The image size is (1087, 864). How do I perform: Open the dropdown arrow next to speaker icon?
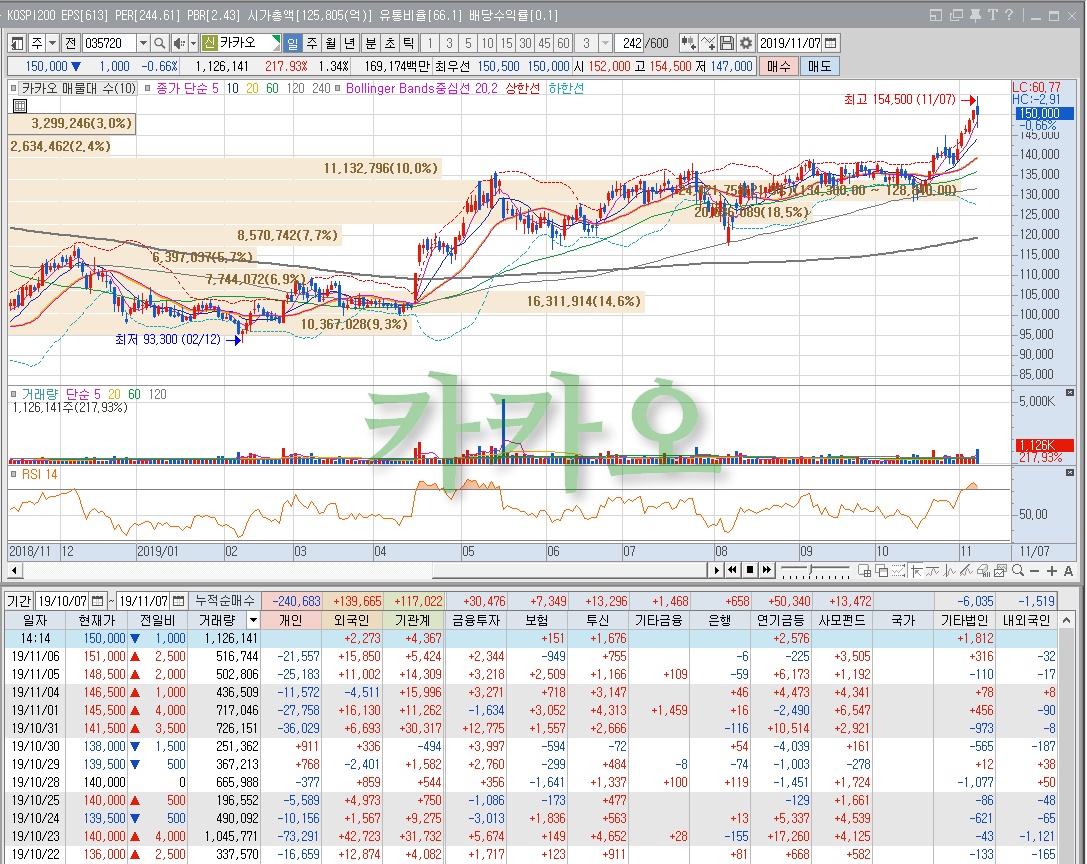point(193,43)
